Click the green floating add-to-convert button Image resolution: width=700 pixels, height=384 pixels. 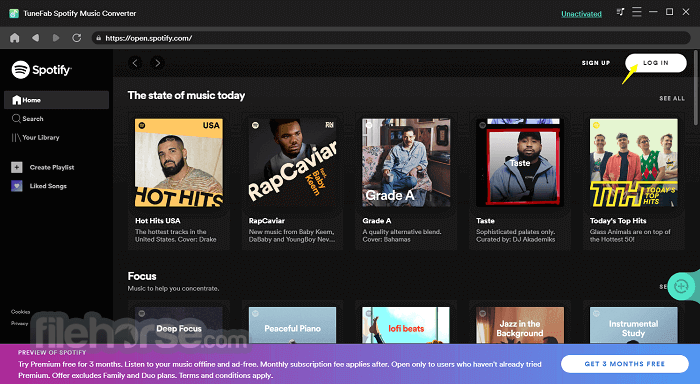[x=681, y=286]
